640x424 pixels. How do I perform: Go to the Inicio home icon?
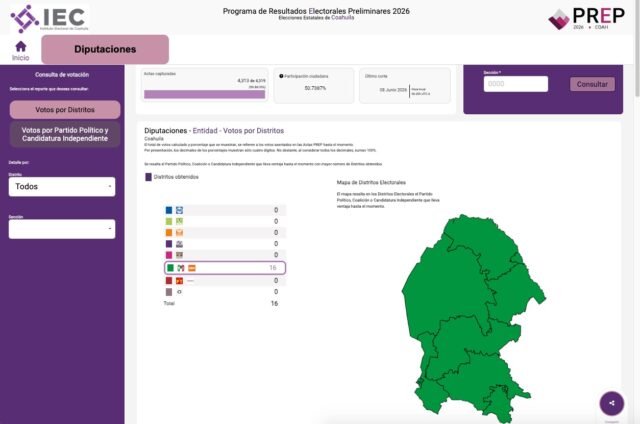pyautogui.click(x=21, y=47)
